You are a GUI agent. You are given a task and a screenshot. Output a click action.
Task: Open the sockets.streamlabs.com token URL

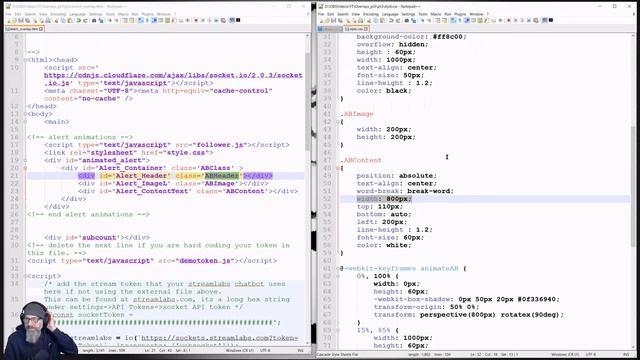(220, 338)
